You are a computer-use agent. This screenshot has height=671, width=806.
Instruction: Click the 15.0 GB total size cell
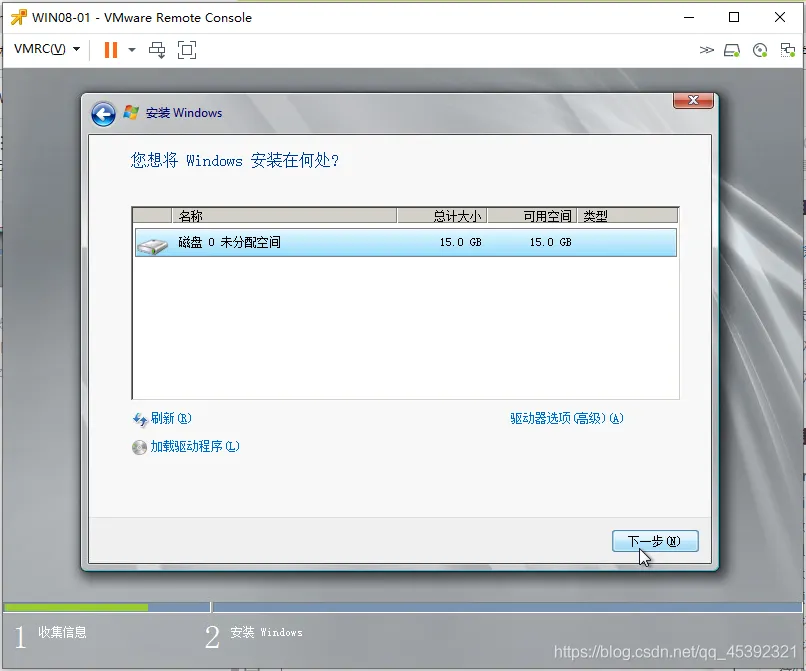click(461, 242)
